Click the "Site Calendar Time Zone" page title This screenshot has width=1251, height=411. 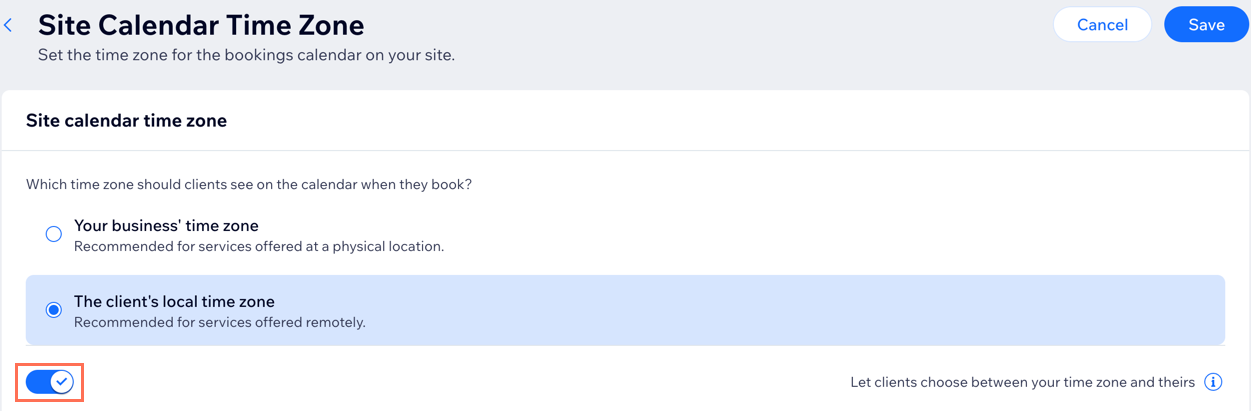[201, 24]
